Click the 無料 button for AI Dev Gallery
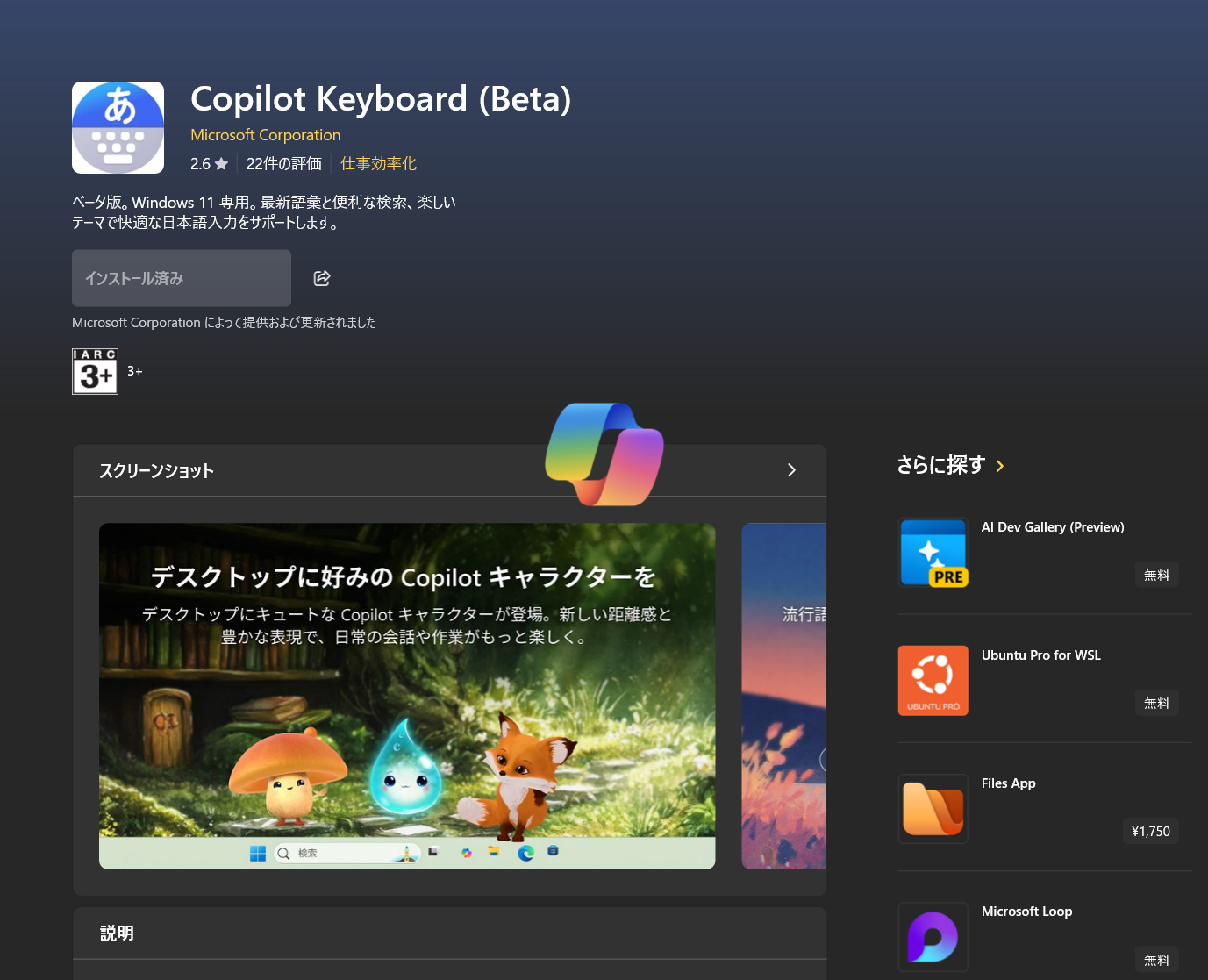 (x=1156, y=576)
